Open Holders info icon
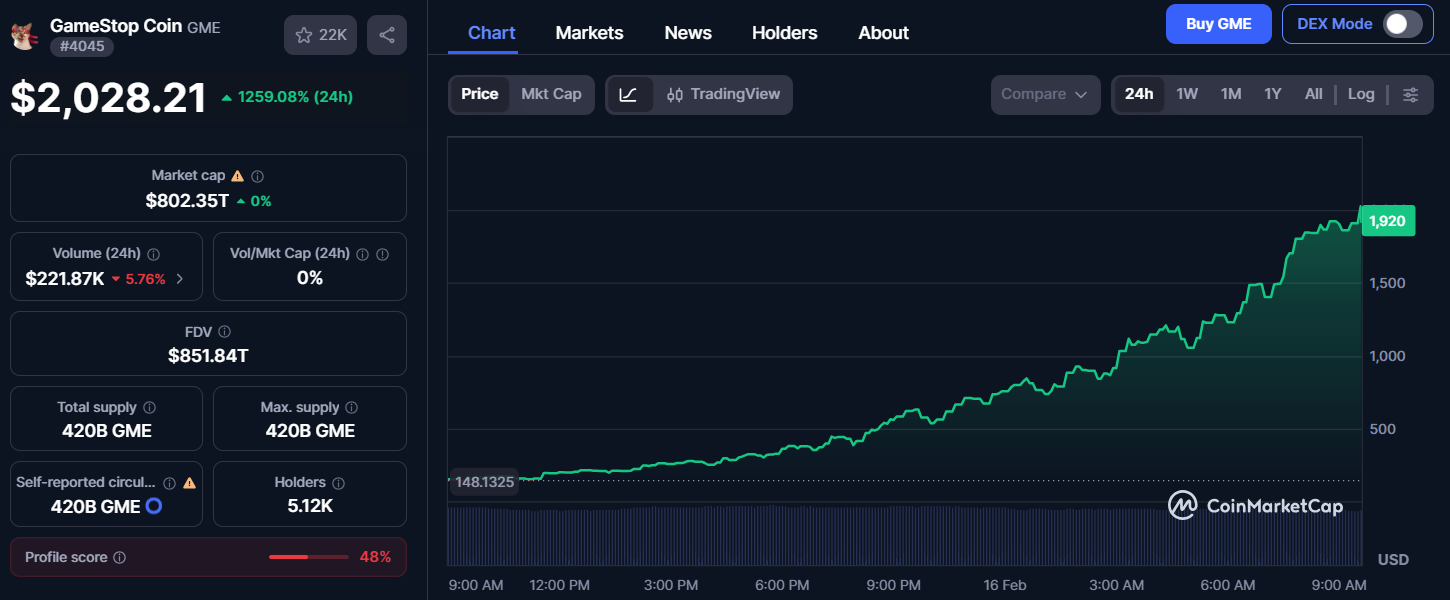 coord(338,483)
